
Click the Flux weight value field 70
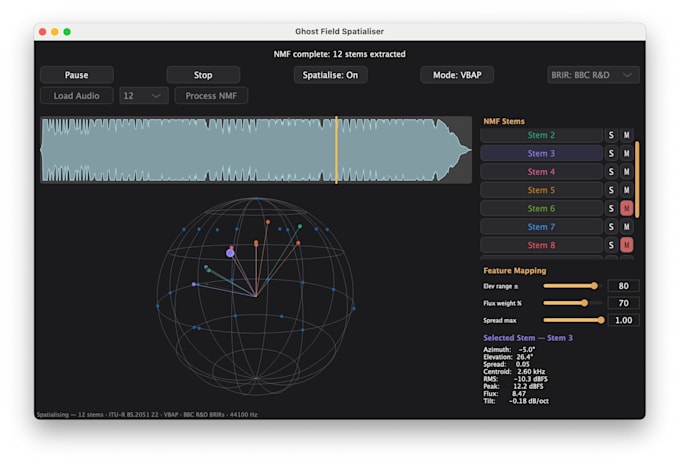(623, 303)
